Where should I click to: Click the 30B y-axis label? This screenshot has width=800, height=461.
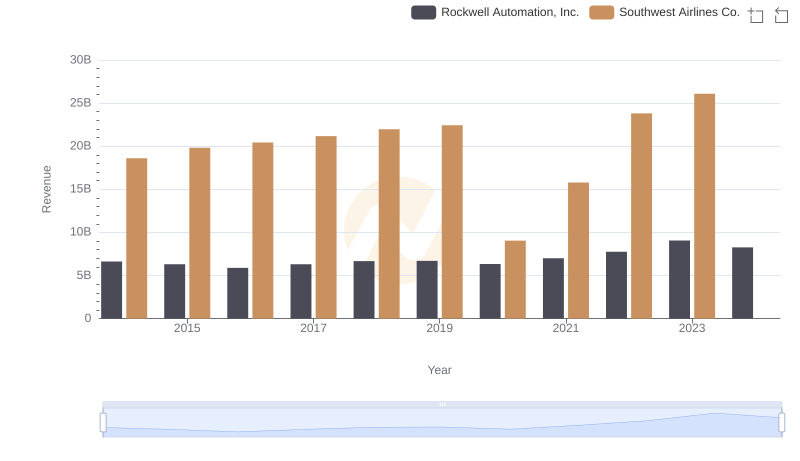pos(81,60)
